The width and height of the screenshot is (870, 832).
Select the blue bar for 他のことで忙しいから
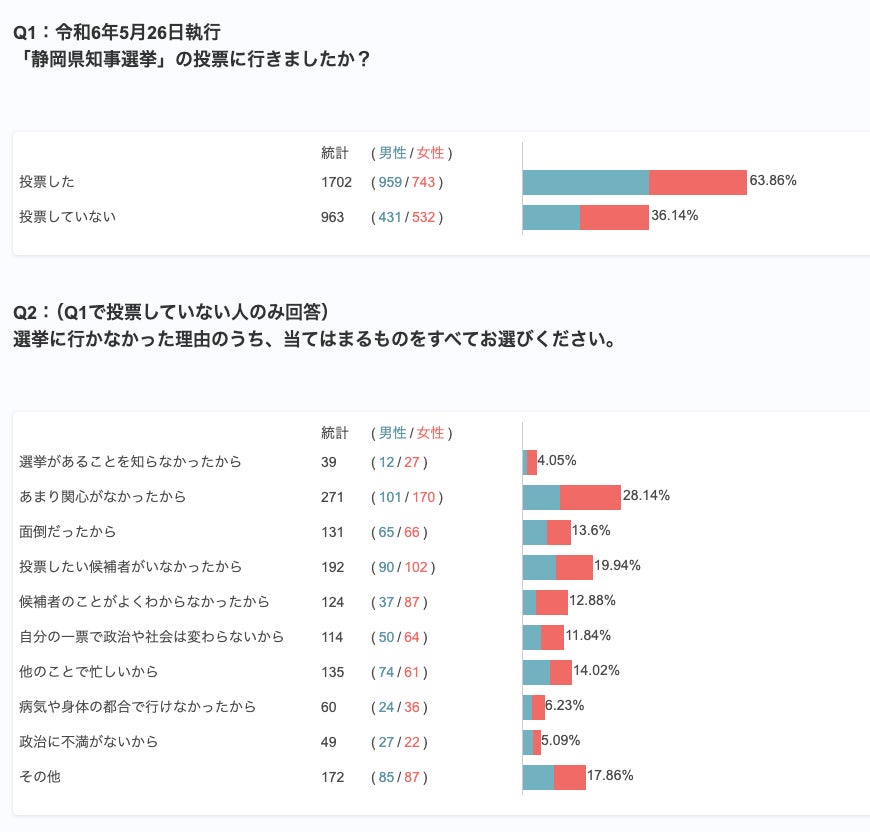(x=536, y=672)
